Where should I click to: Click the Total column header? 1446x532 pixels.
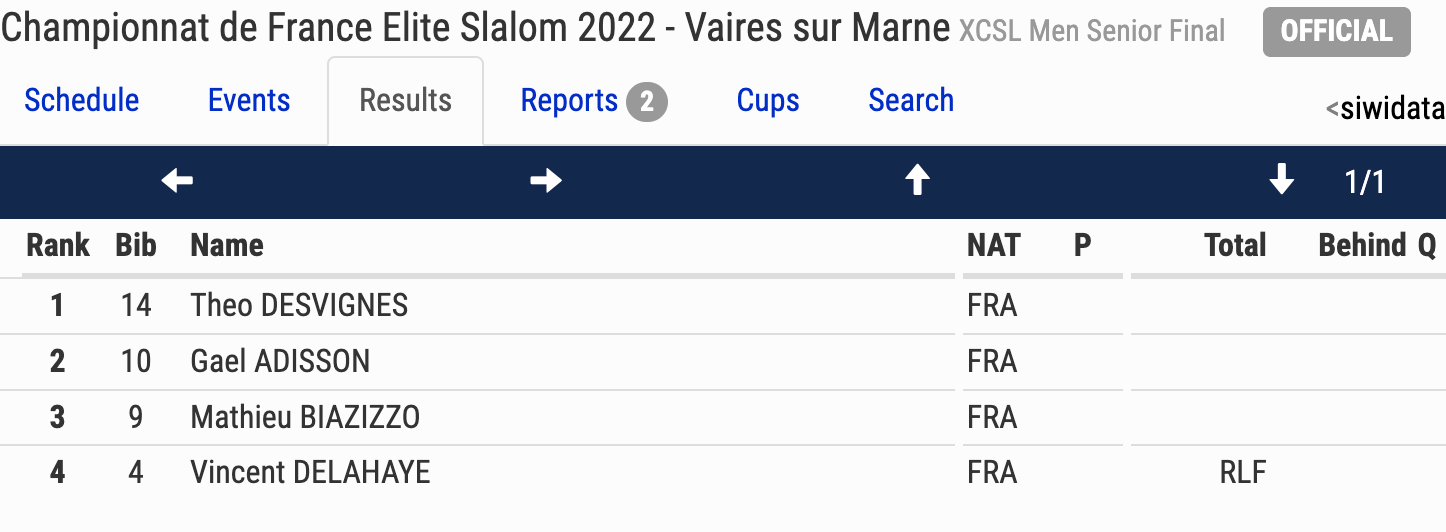click(1235, 245)
